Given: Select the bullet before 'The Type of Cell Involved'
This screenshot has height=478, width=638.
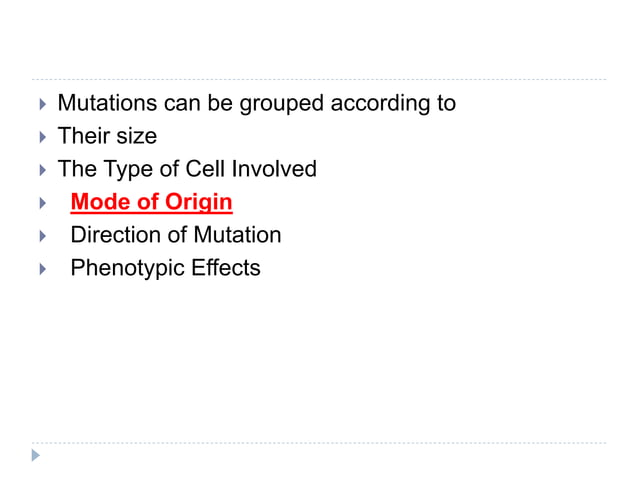Looking at the screenshot, I should click(x=38, y=169).
